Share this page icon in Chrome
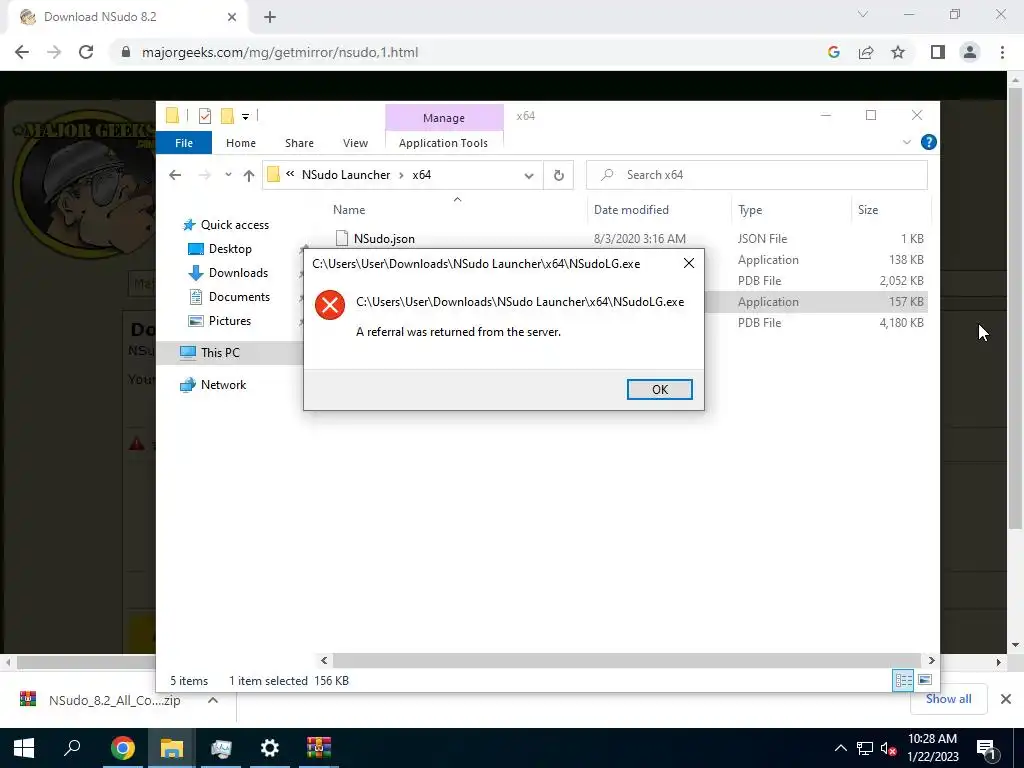Viewport: 1024px width, 768px height. (x=866, y=52)
